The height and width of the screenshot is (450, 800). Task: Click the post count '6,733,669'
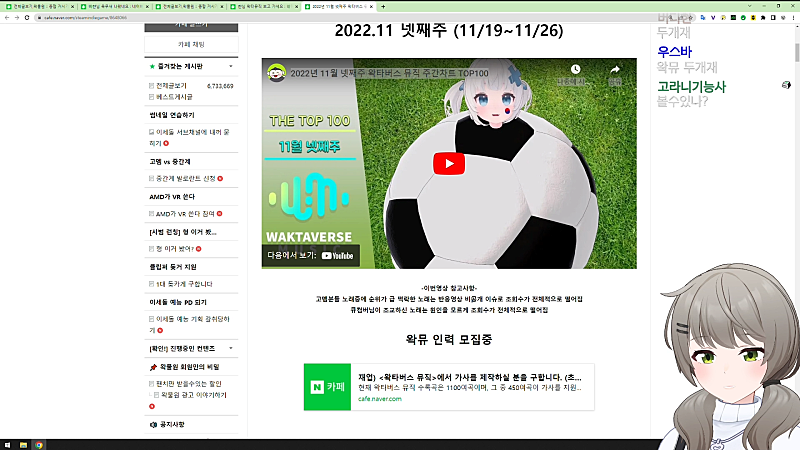tap(220, 86)
